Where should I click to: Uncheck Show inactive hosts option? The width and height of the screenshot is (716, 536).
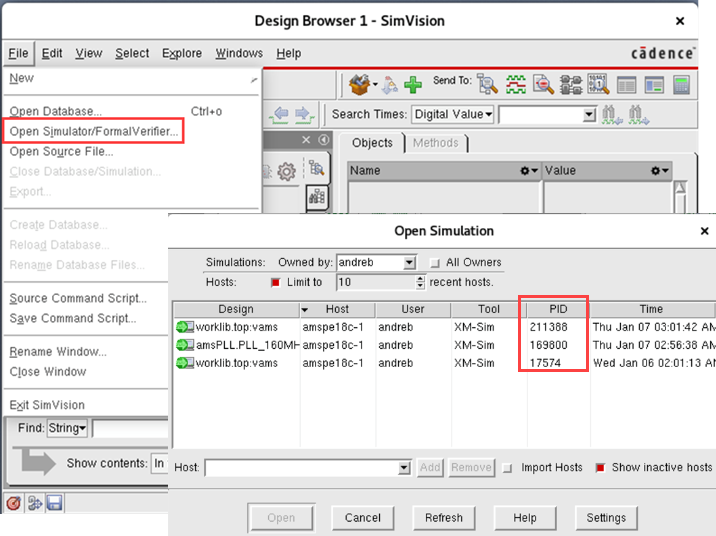[601, 467]
